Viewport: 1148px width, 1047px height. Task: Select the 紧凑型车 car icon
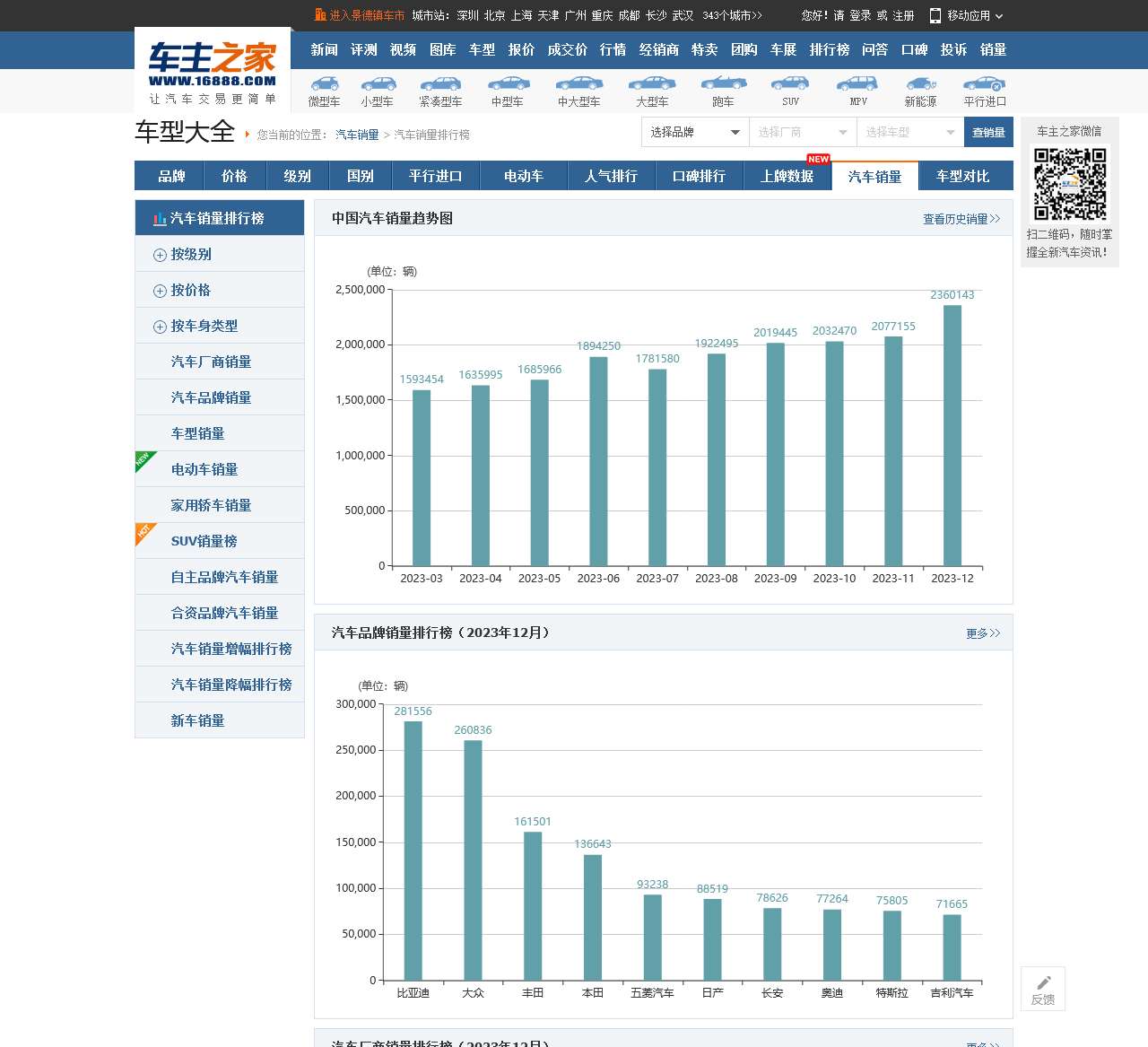pyautogui.click(x=440, y=83)
